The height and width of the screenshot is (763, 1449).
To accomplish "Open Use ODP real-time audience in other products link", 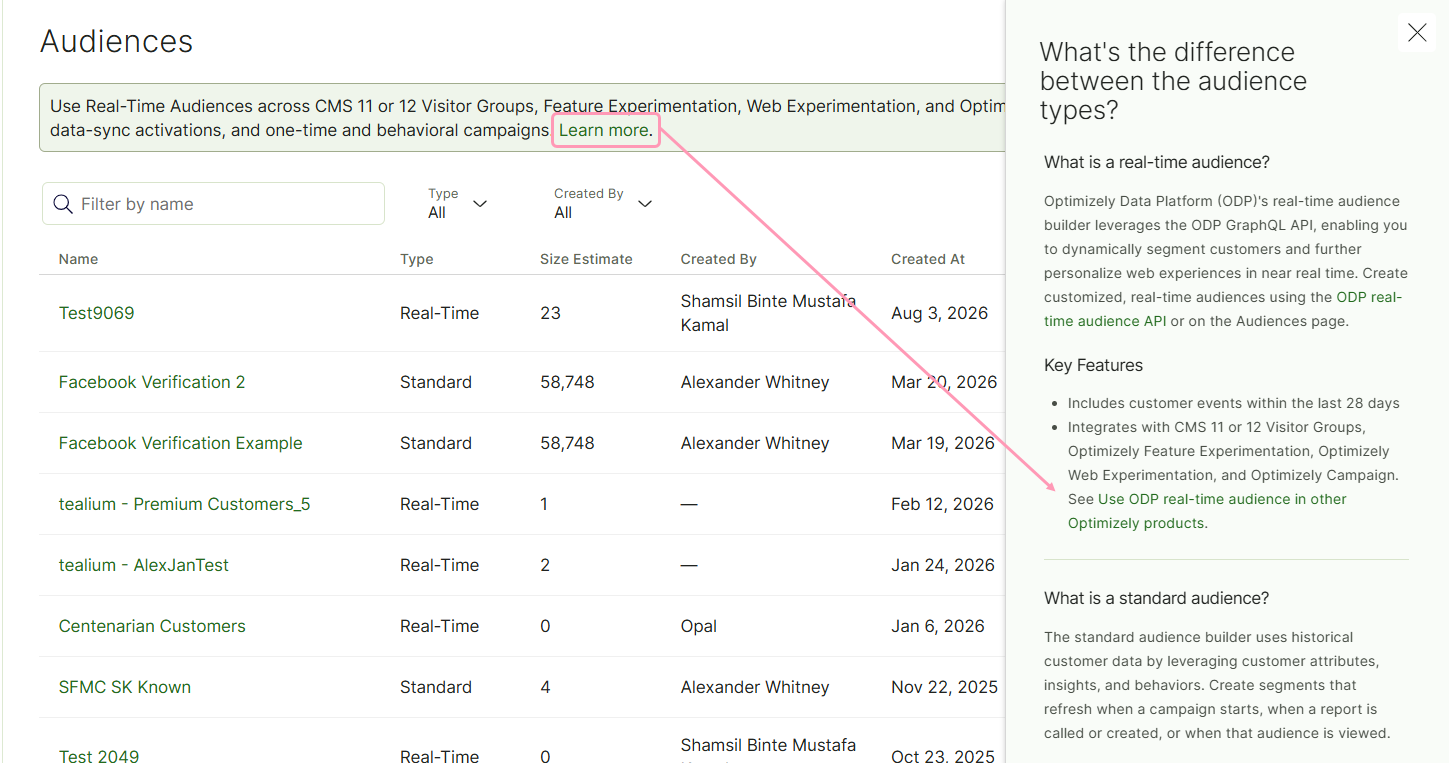I will [1208, 511].
